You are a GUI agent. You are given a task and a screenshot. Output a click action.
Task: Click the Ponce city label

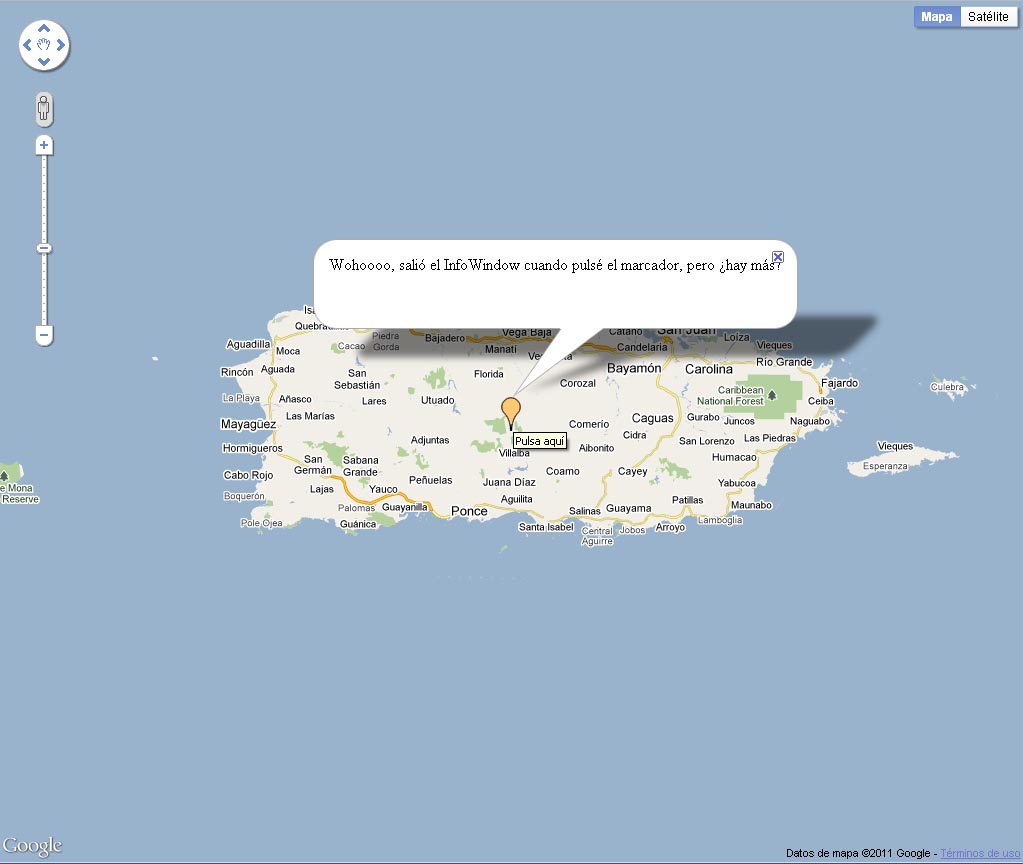pyautogui.click(x=469, y=511)
